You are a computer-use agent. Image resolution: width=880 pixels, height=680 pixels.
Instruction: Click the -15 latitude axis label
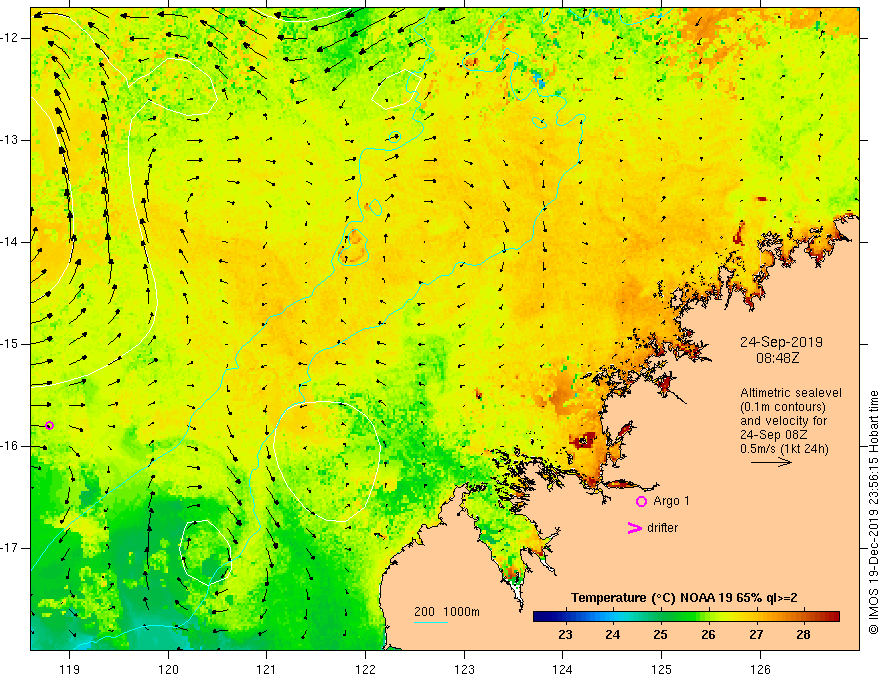click(x=10, y=344)
